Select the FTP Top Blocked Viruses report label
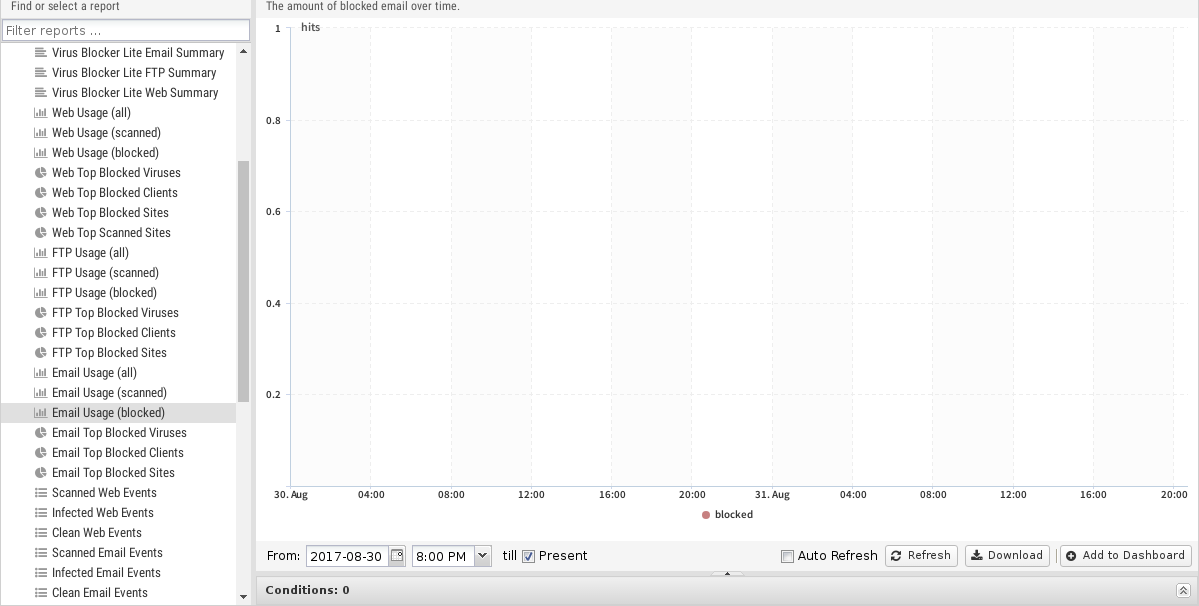1199x606 pixels. 115,313
